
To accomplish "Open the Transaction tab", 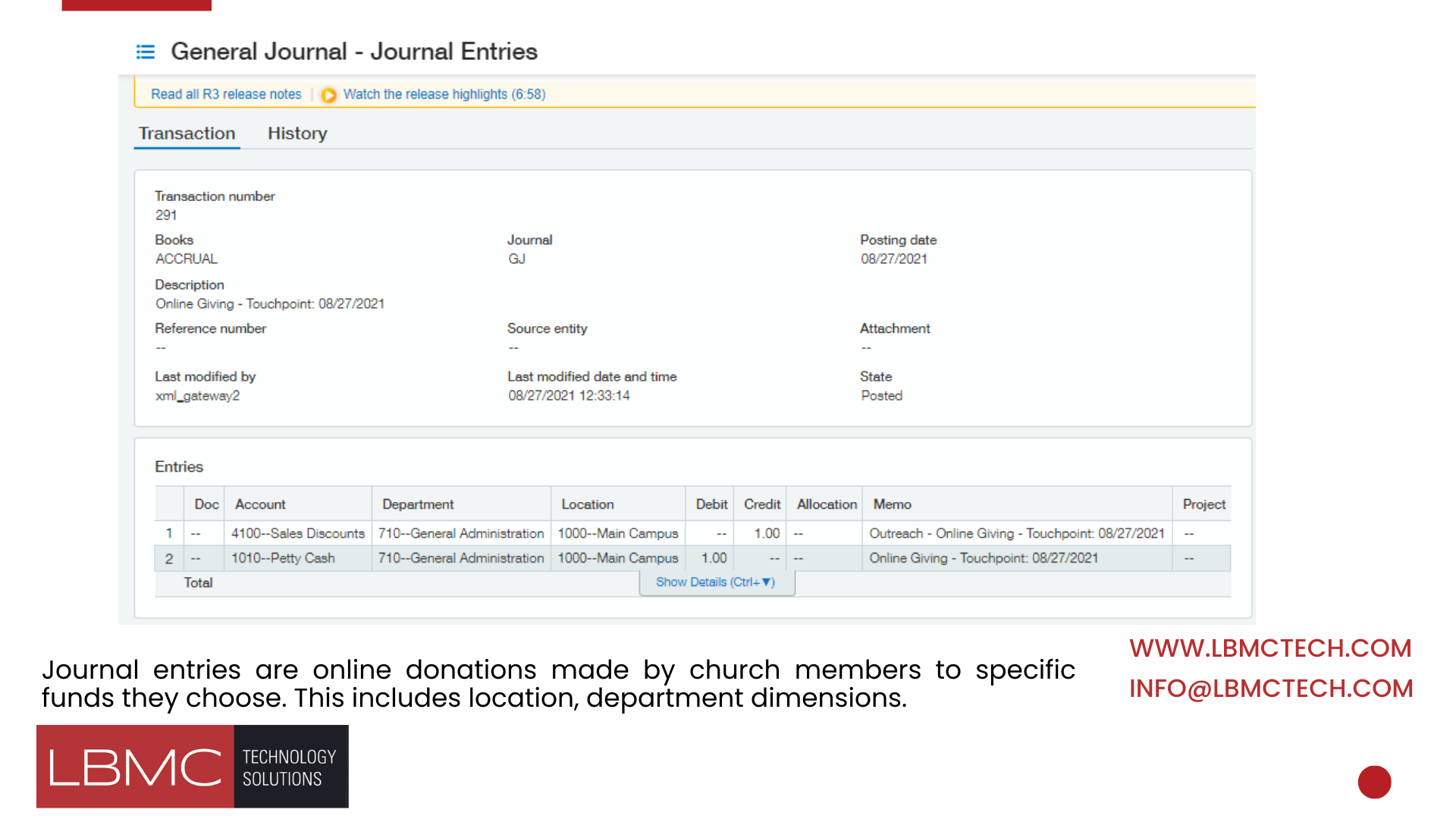I will click(187, 133).
